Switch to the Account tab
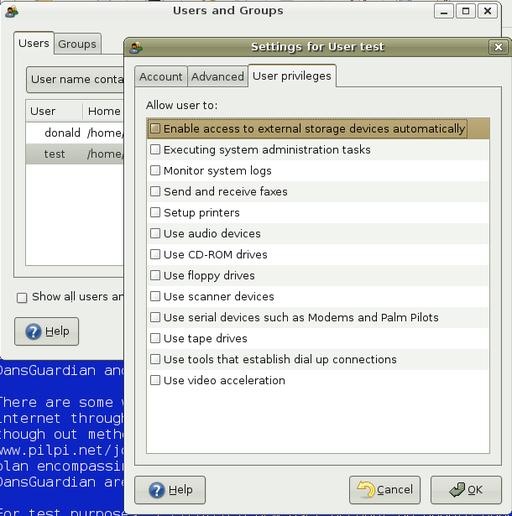 [x=161, y=77]
